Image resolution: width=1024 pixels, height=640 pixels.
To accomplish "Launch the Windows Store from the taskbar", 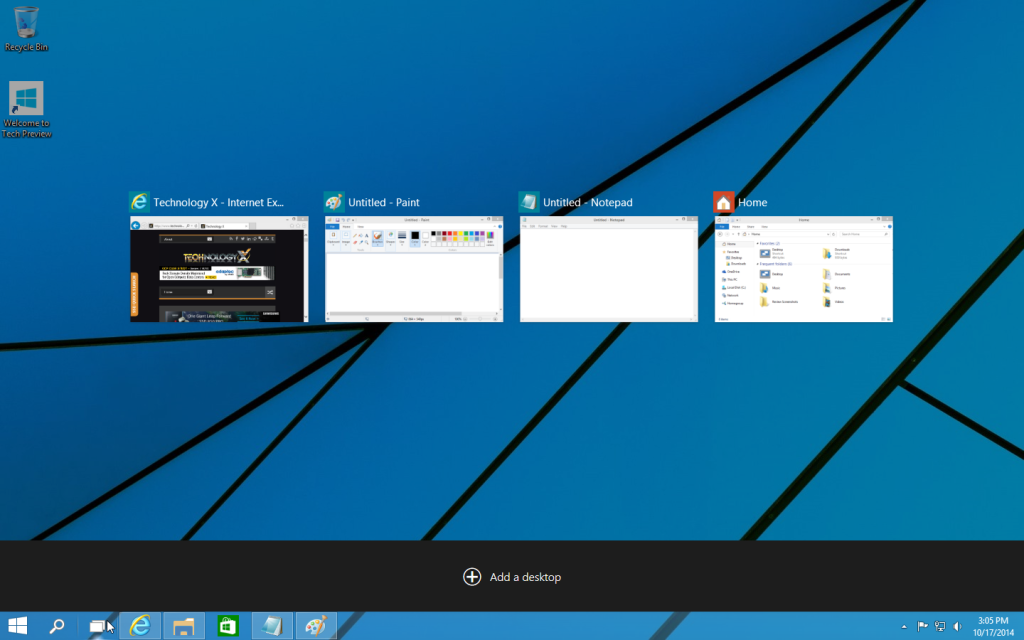I will [x=227, y=626].
